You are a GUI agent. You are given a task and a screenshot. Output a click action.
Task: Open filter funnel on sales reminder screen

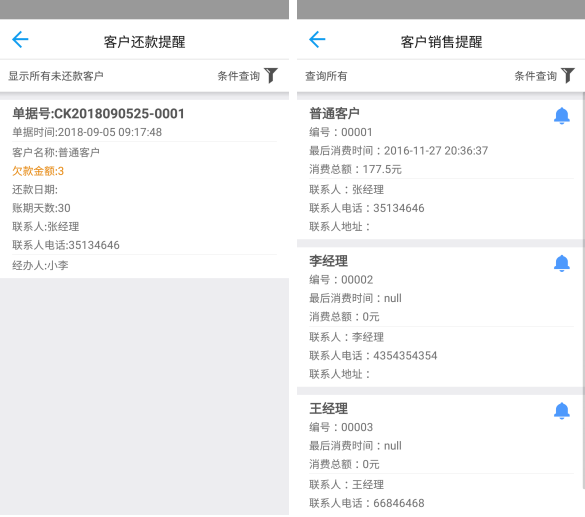[x=568, y=75]
